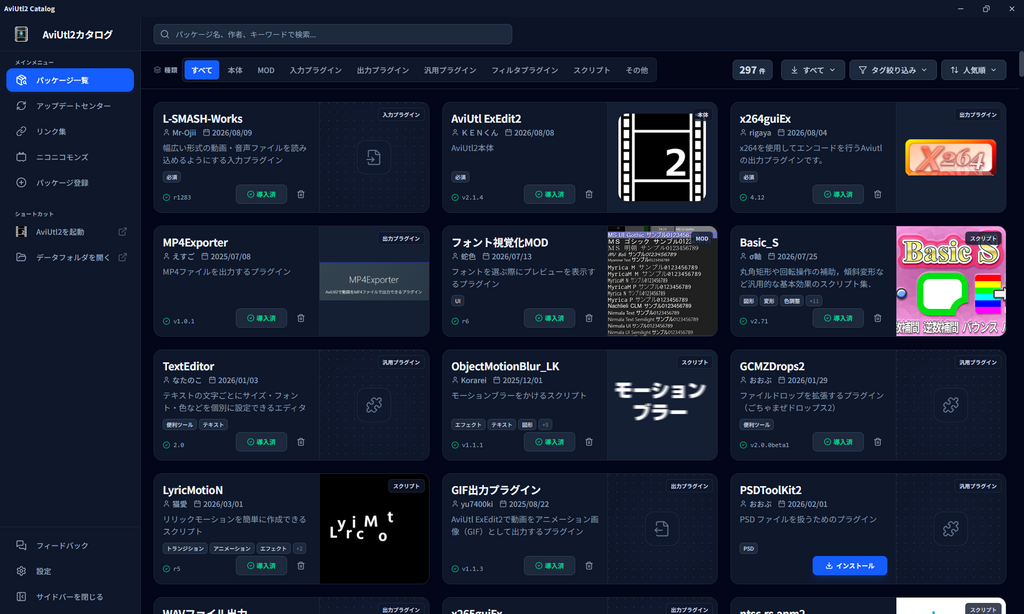
Task: Remove x264guiEx using the trash icon
Action: [x=878, y=195]
